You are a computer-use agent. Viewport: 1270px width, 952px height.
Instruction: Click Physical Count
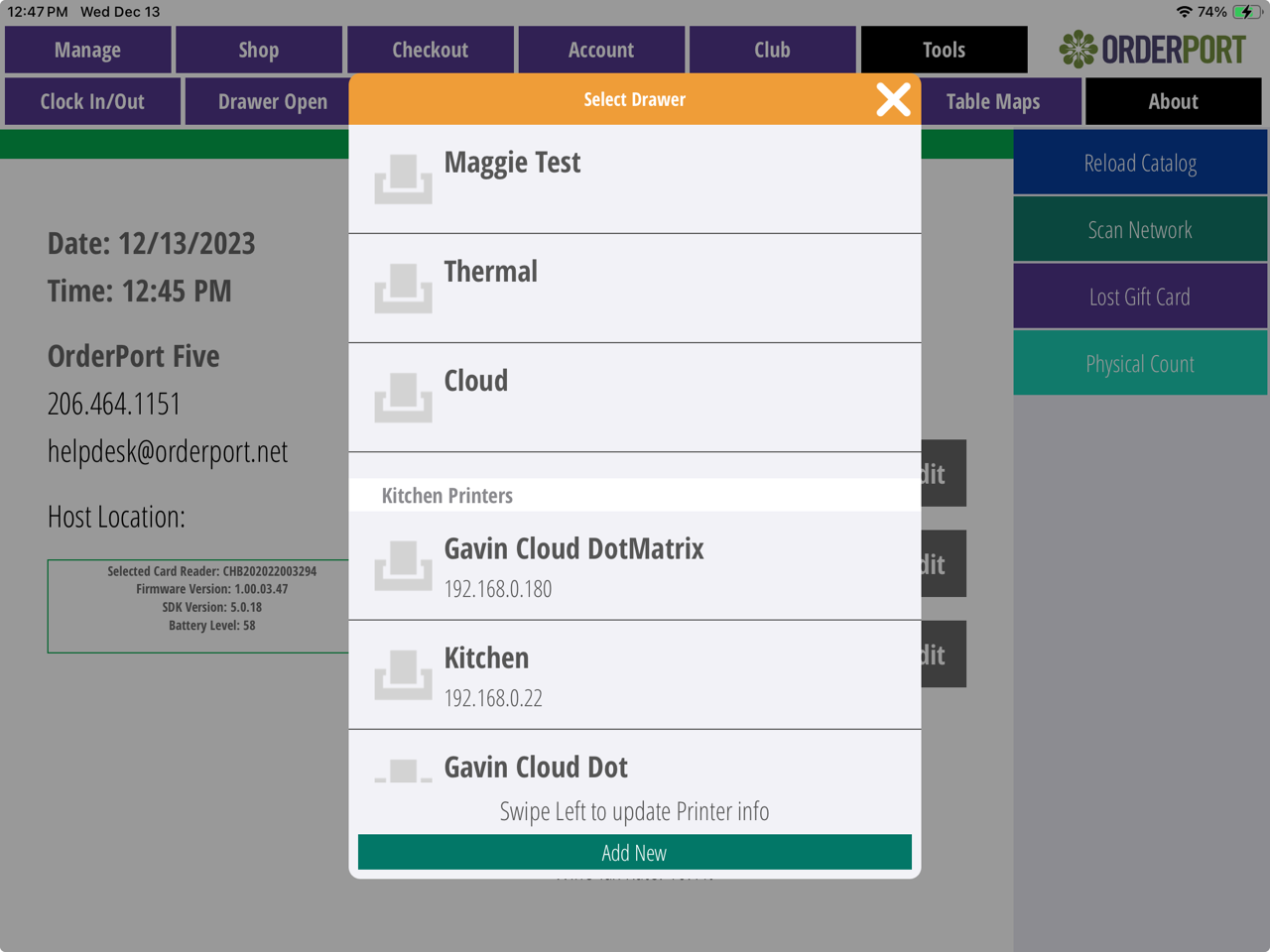click(x=1140, y=364)
